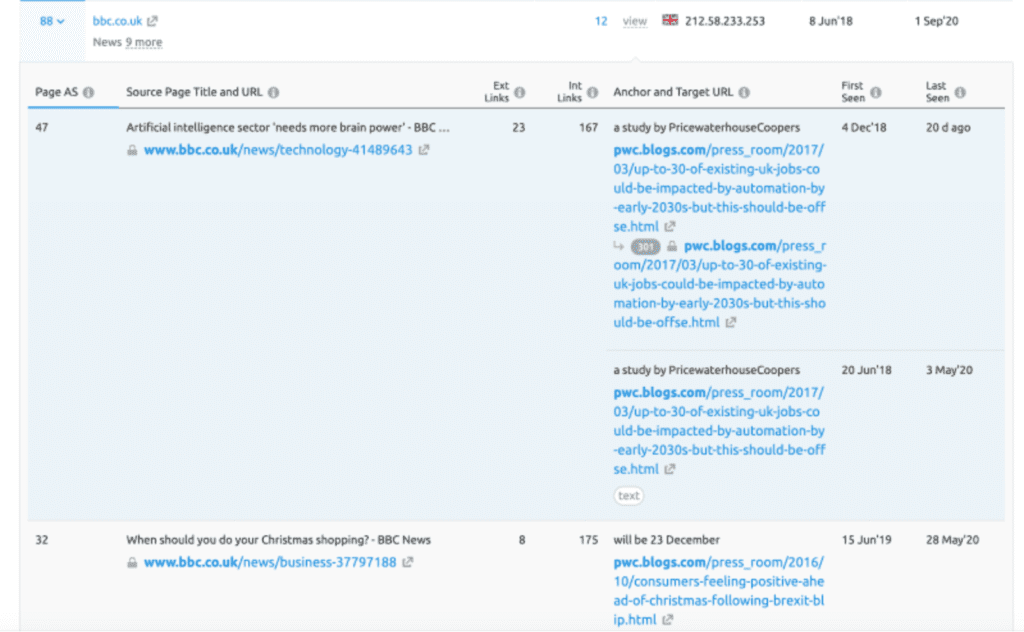Select title 'When should you do your Christmas shopping?'

tap(278, 540)
